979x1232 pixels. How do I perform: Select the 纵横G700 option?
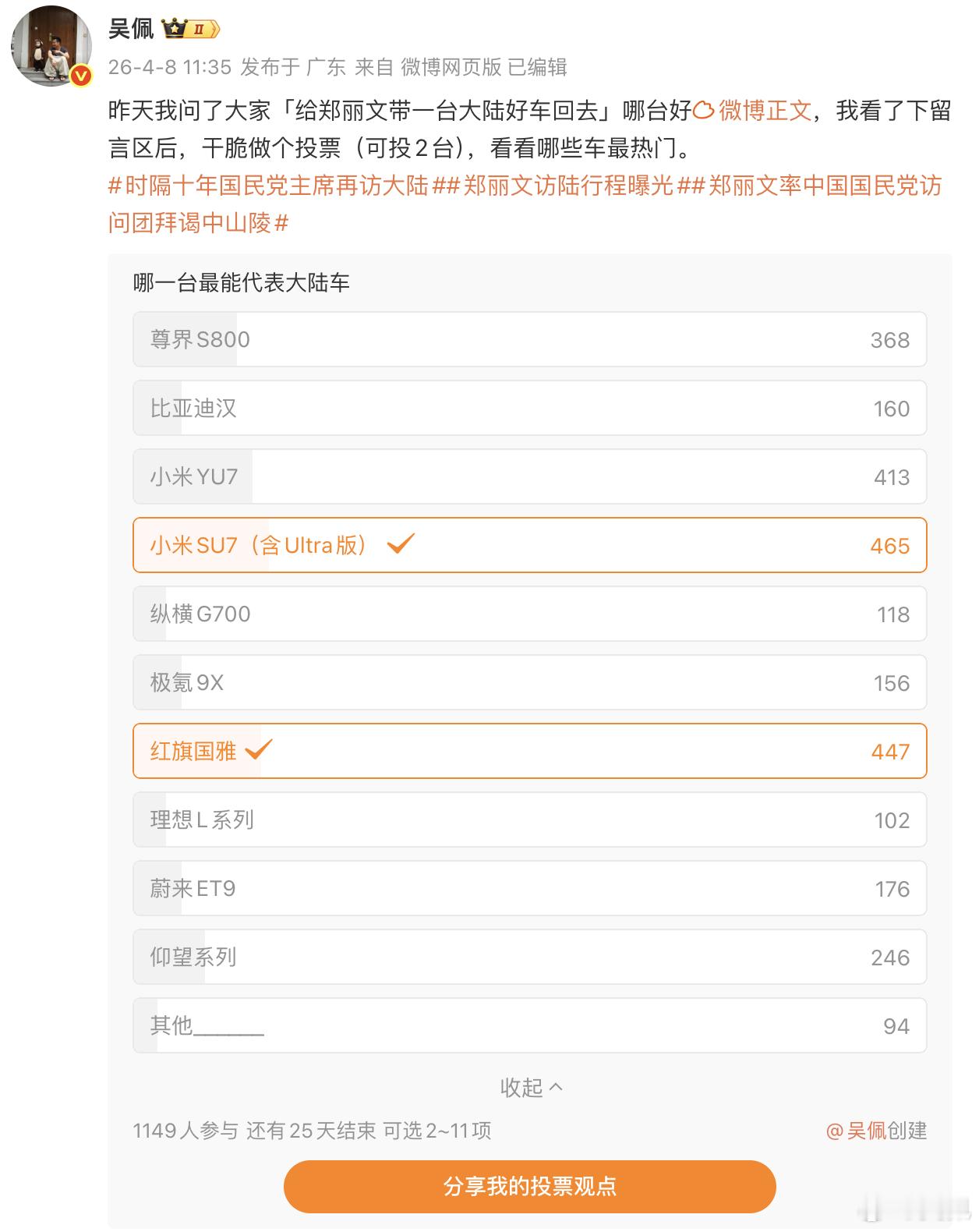pos(529,614)
